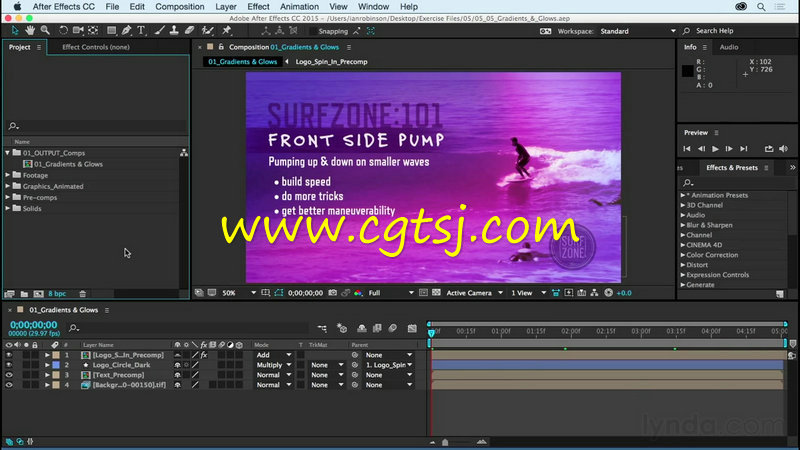Open the Composition menu

[180, 7]
